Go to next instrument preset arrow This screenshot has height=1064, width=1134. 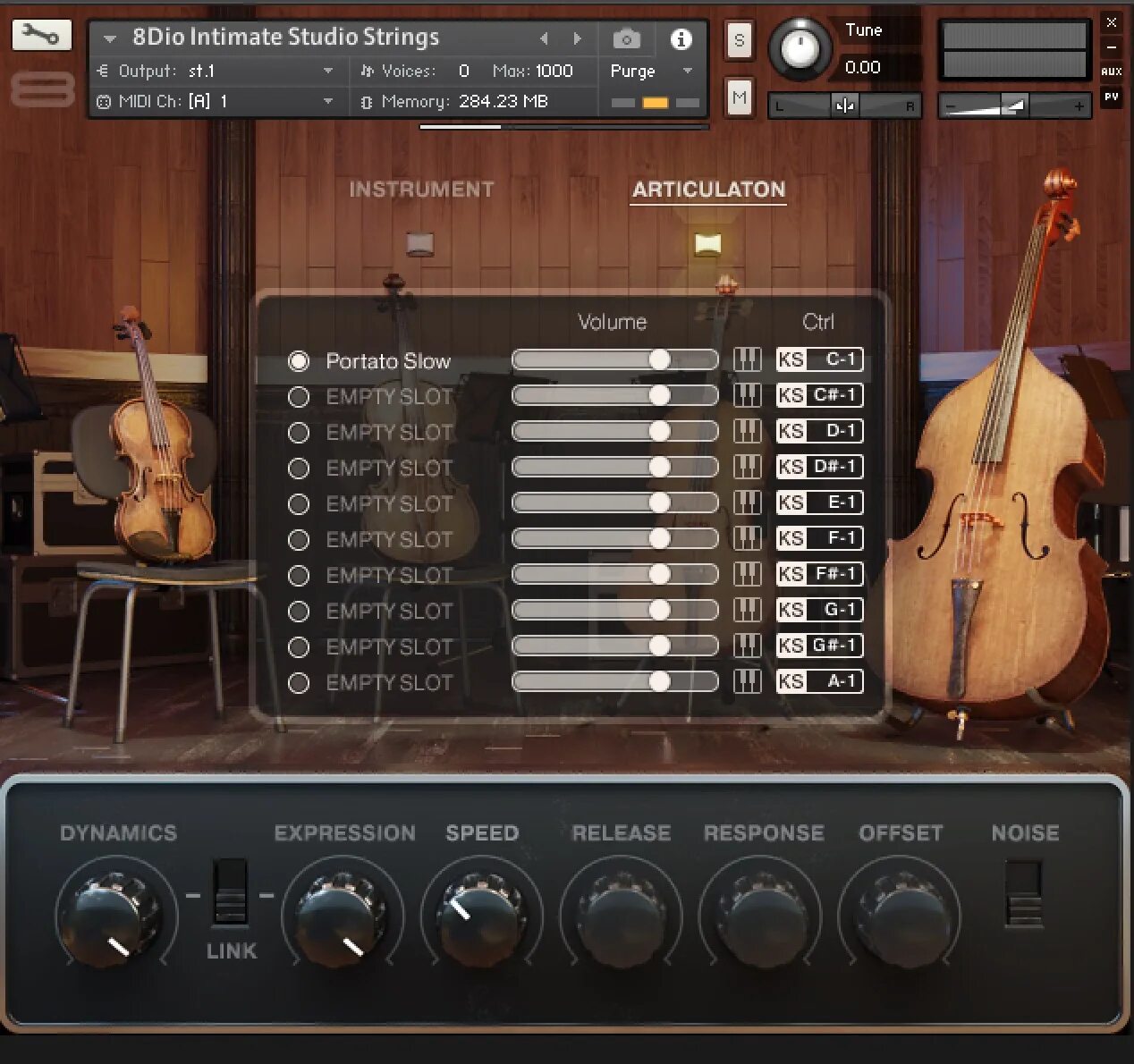coord(578,38)
